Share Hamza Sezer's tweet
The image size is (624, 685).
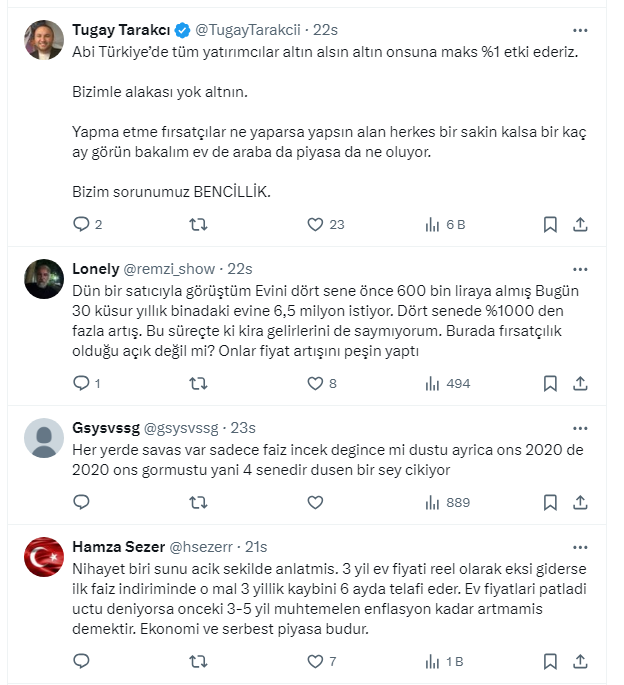coord(581,660)
